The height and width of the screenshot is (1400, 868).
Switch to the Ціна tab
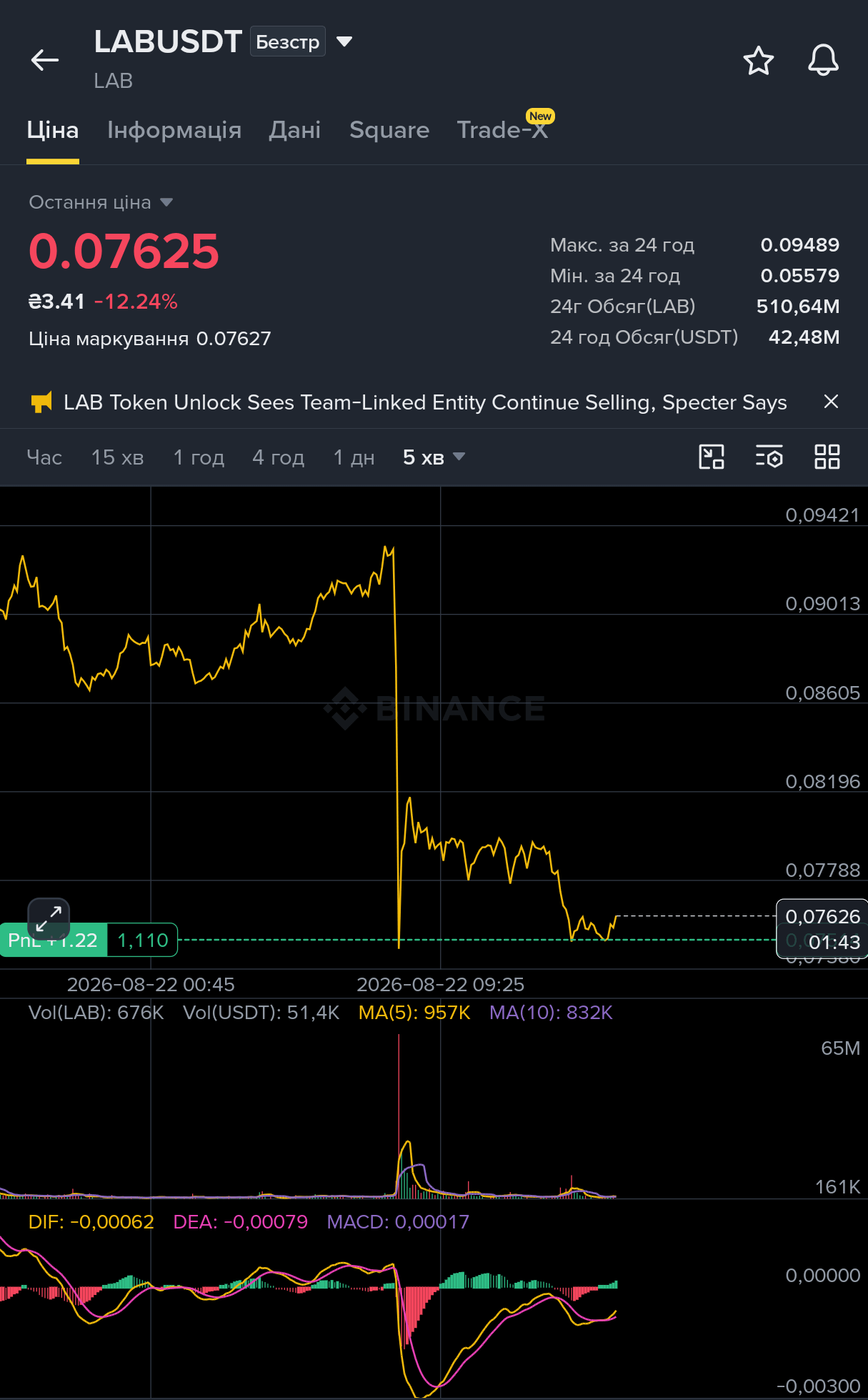point(53,130)
